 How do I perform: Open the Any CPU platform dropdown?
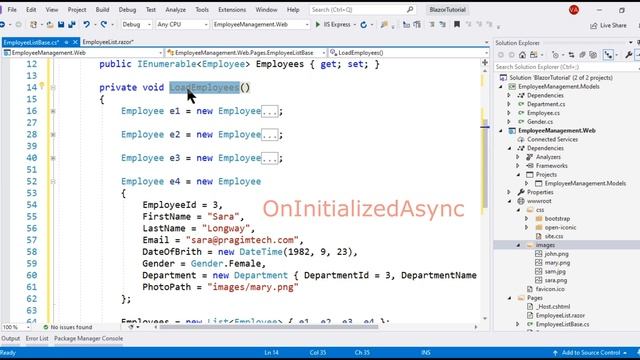coord(182,24)
